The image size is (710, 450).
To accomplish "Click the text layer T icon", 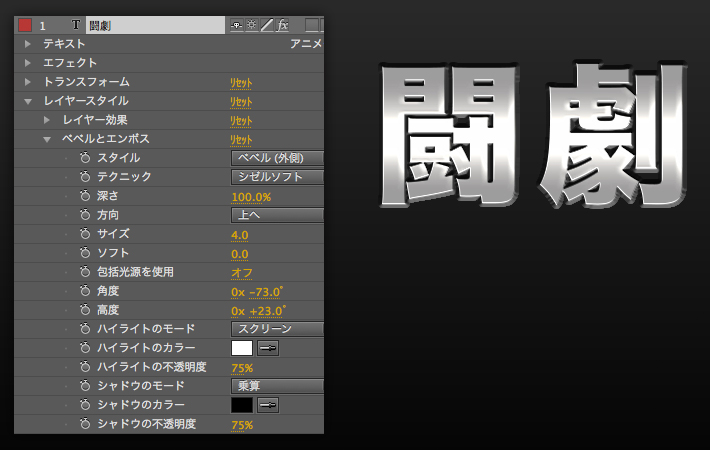I will [76, 25].
